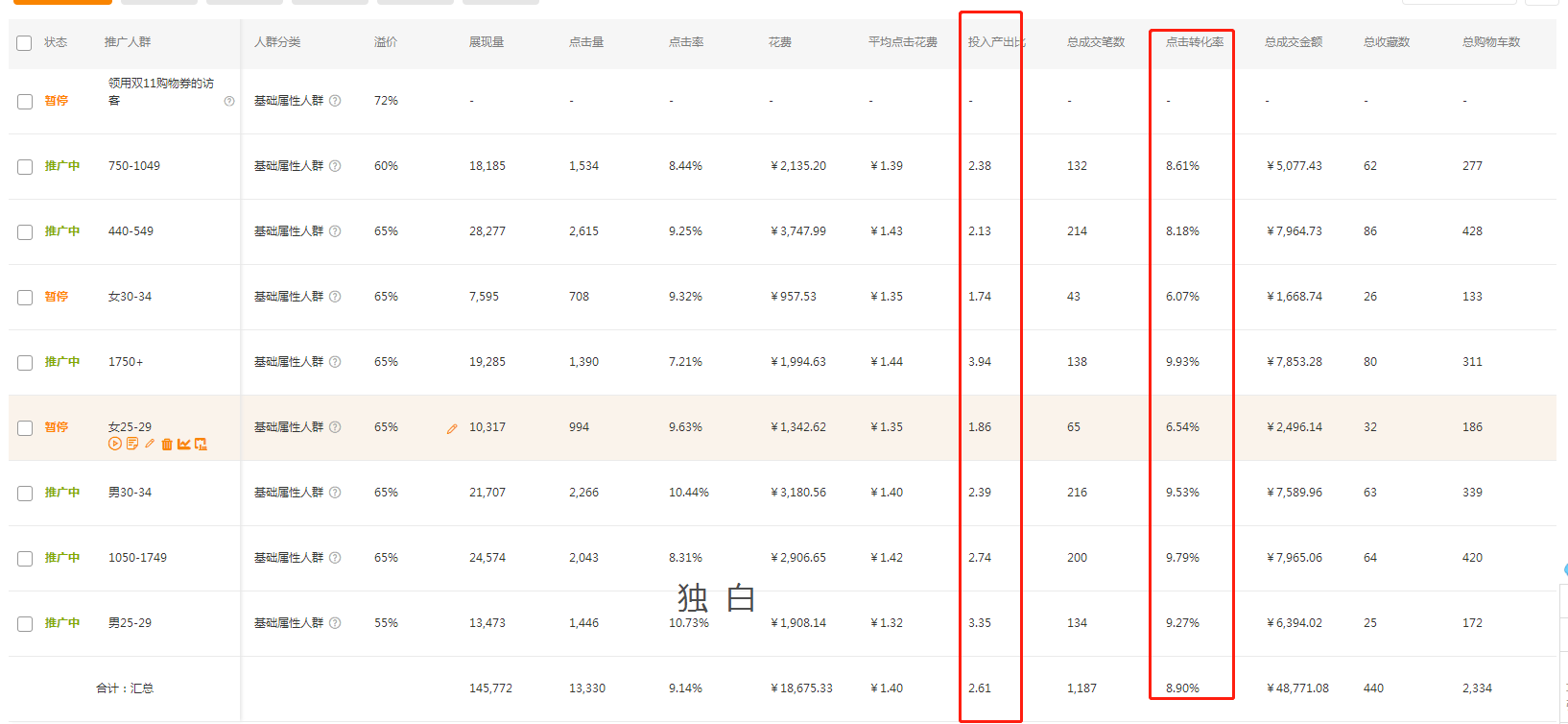The height and width of the screenshot is (724, 1568).
Task: Help icon beside 基础属性人群 in 男30-34 row
Action: pyautogui.click(x=335, y=493)
